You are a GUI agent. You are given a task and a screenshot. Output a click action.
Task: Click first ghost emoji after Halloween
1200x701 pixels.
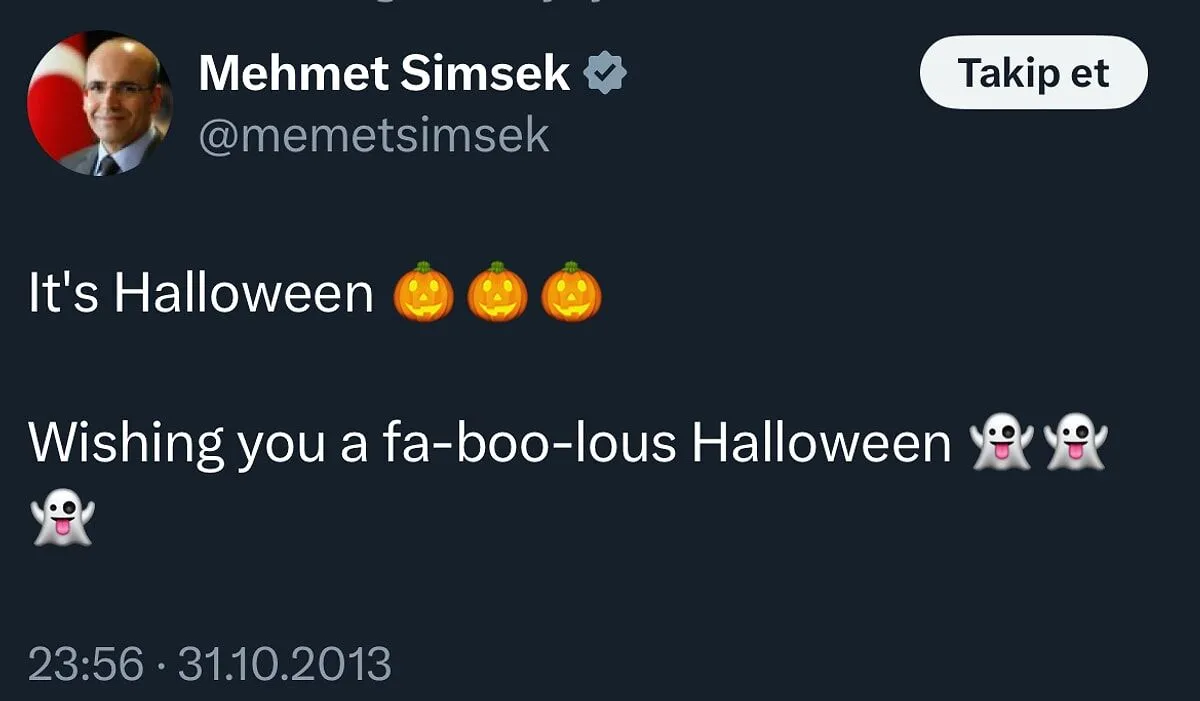tap(1001, 443)
